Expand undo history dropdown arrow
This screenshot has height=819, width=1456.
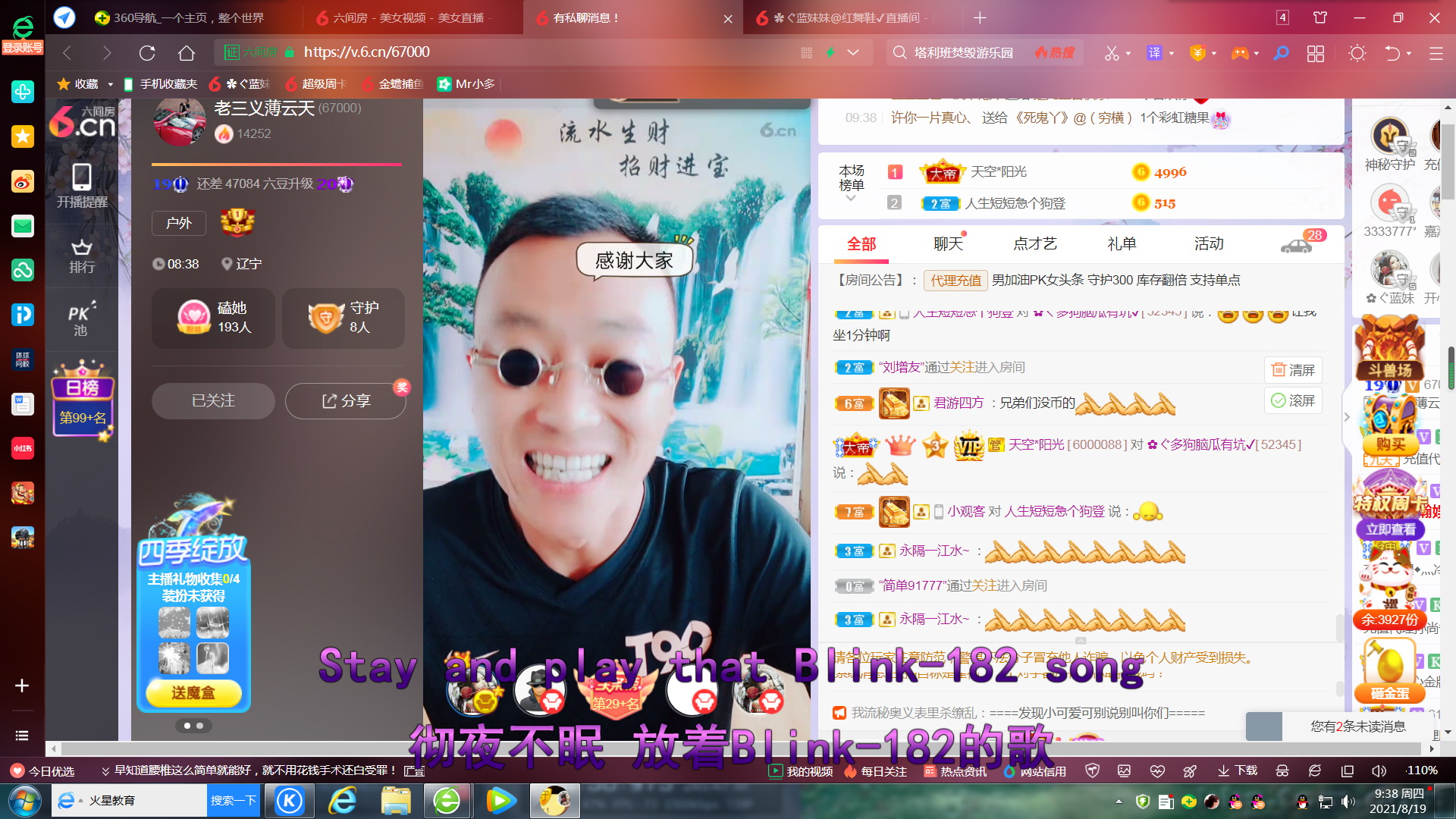tap(1409, 54)
